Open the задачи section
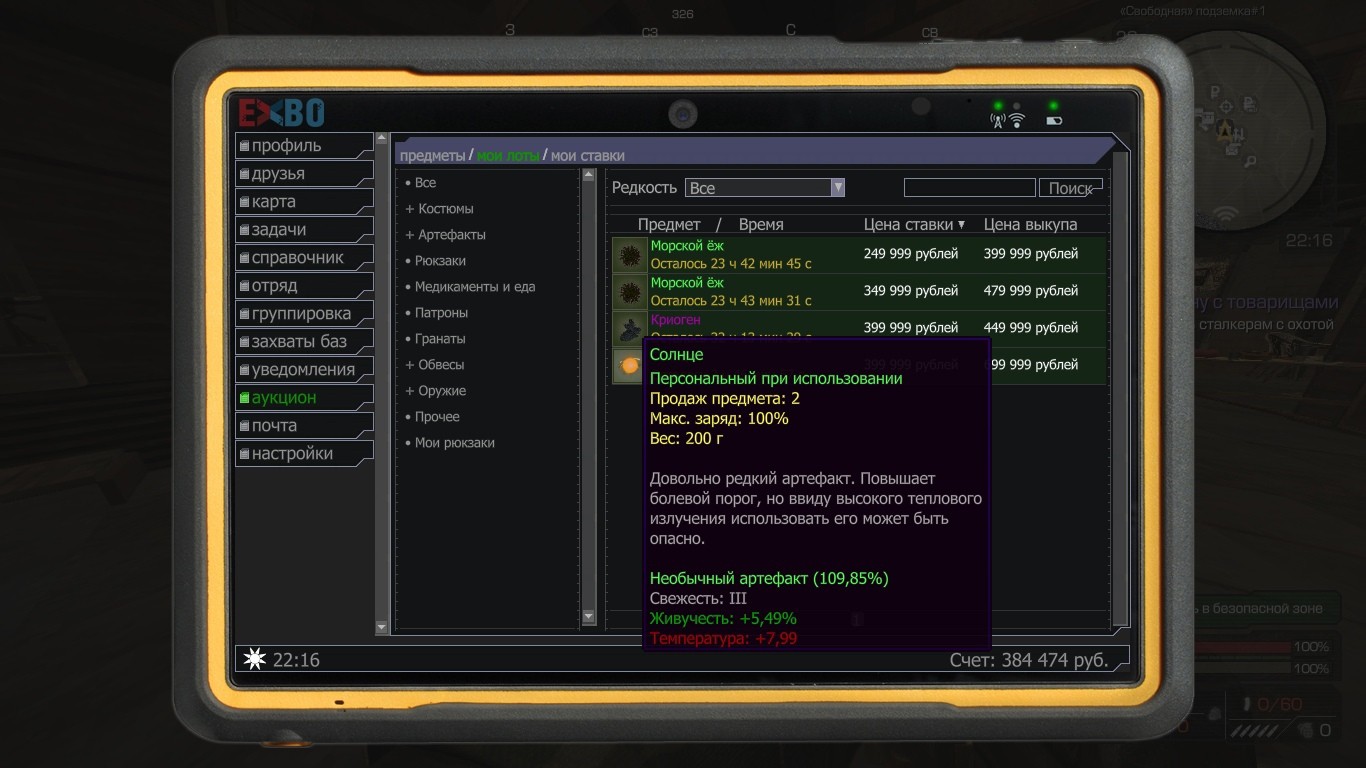1366x768 pixels. [304, 230]
